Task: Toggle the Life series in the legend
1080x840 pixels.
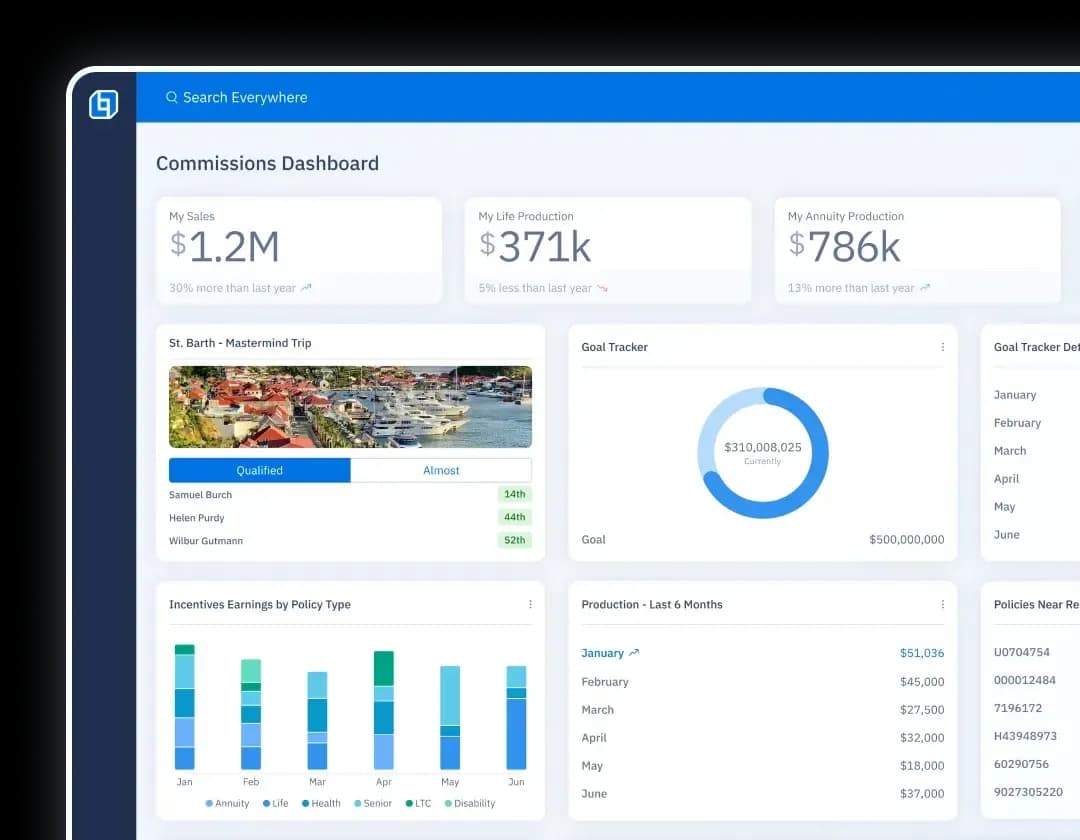Action: [276, 803]
